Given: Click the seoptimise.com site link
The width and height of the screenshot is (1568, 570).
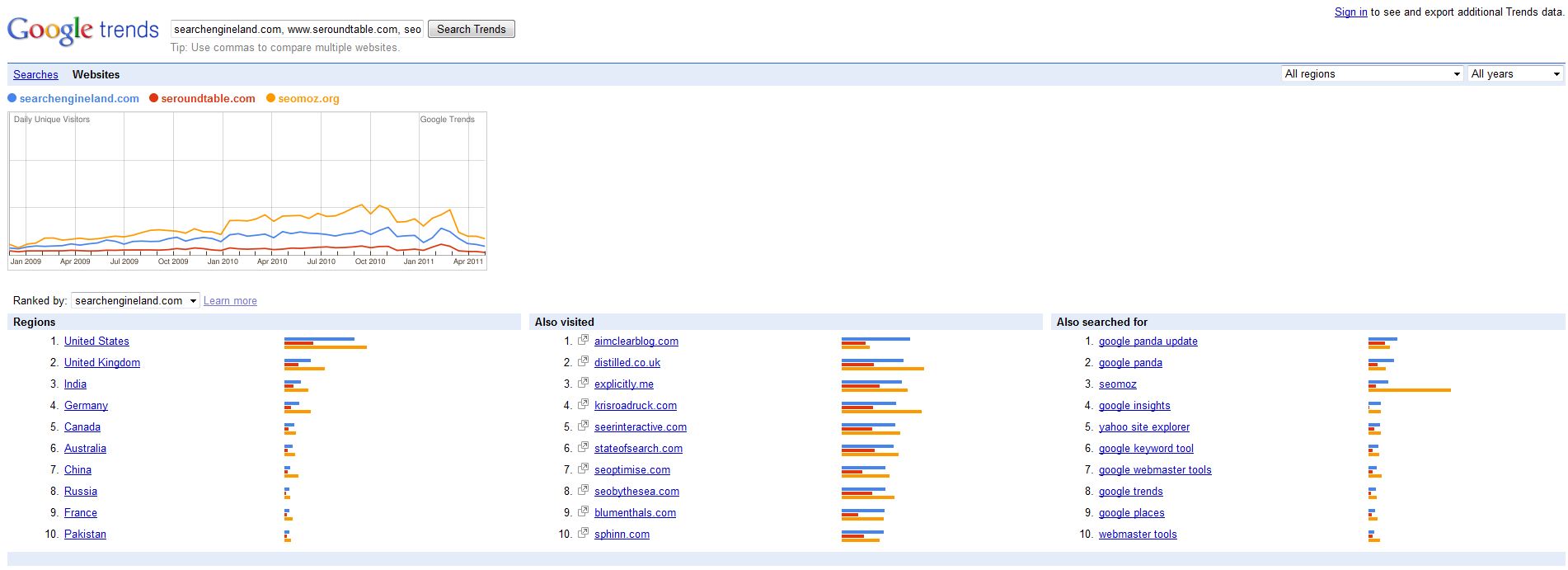Looking at the screenshot, I should tap(632, 470).
